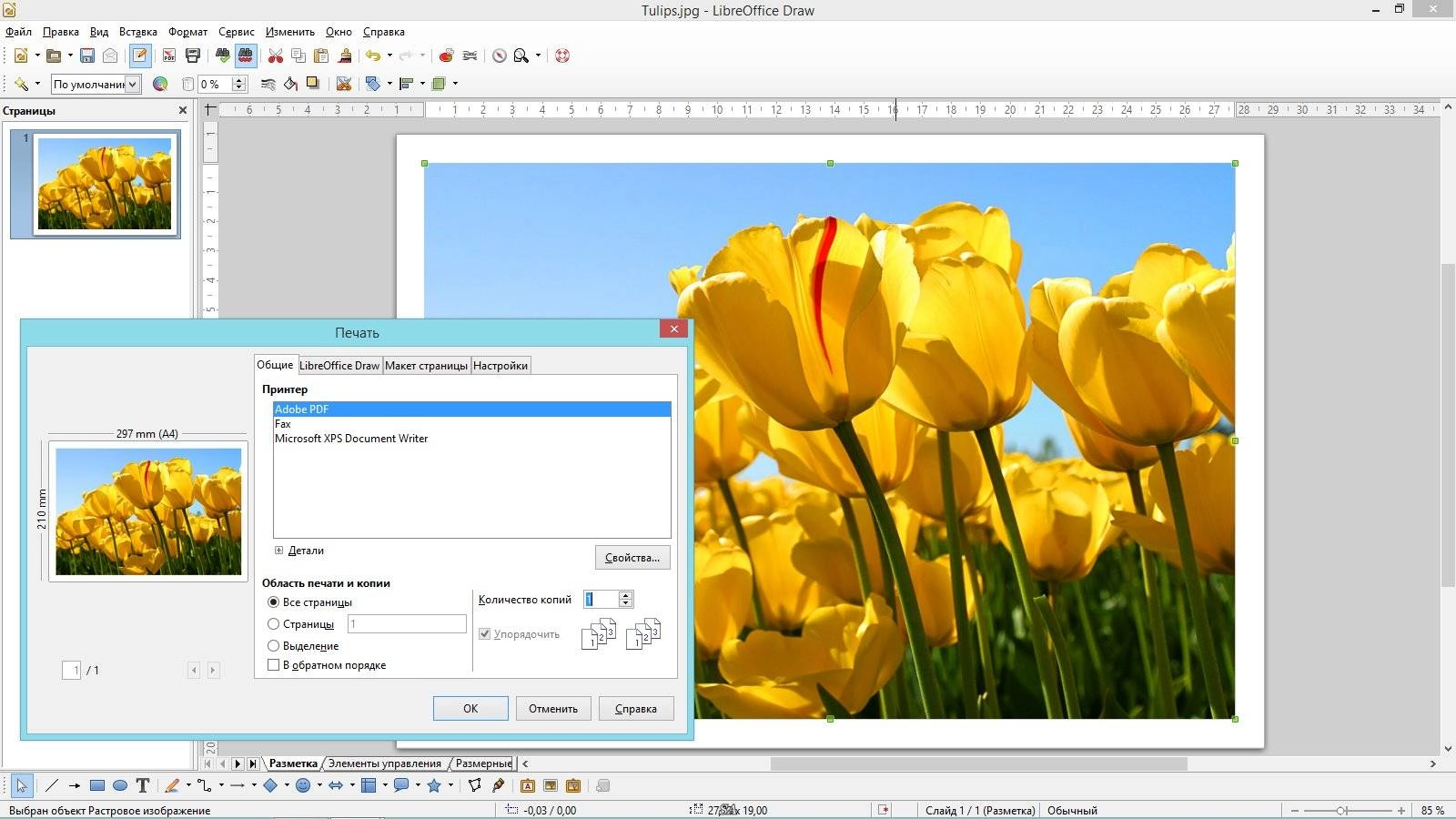Click the Edit points tool icon
1456x819 pixels.
475,785
